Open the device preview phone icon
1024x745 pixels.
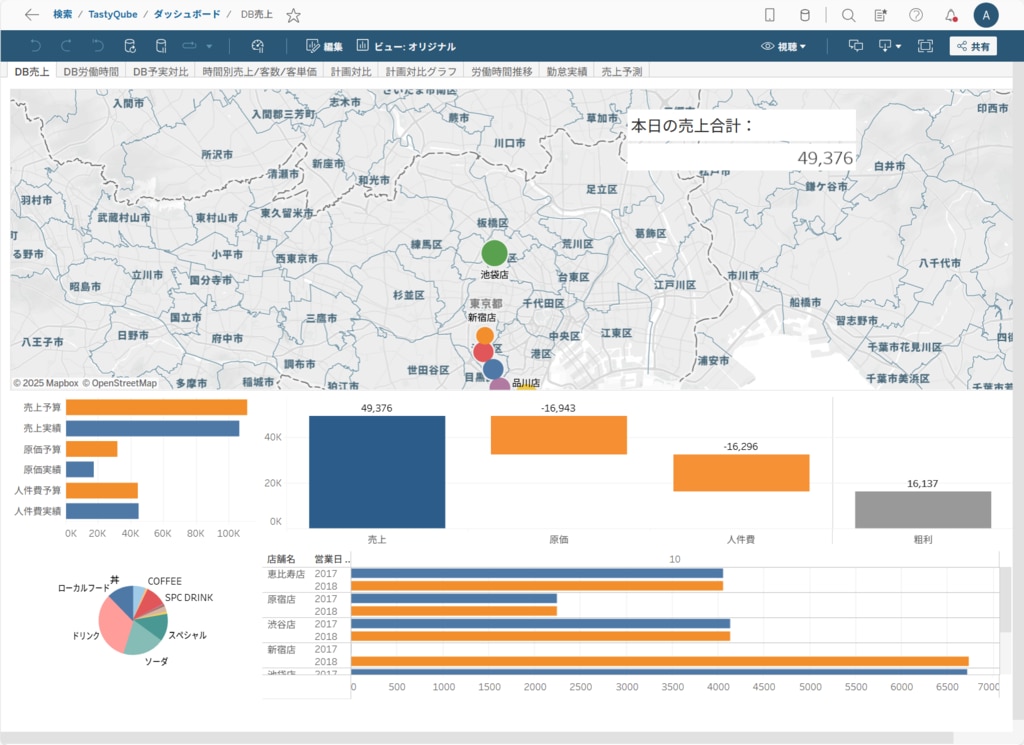pos(770,15)
